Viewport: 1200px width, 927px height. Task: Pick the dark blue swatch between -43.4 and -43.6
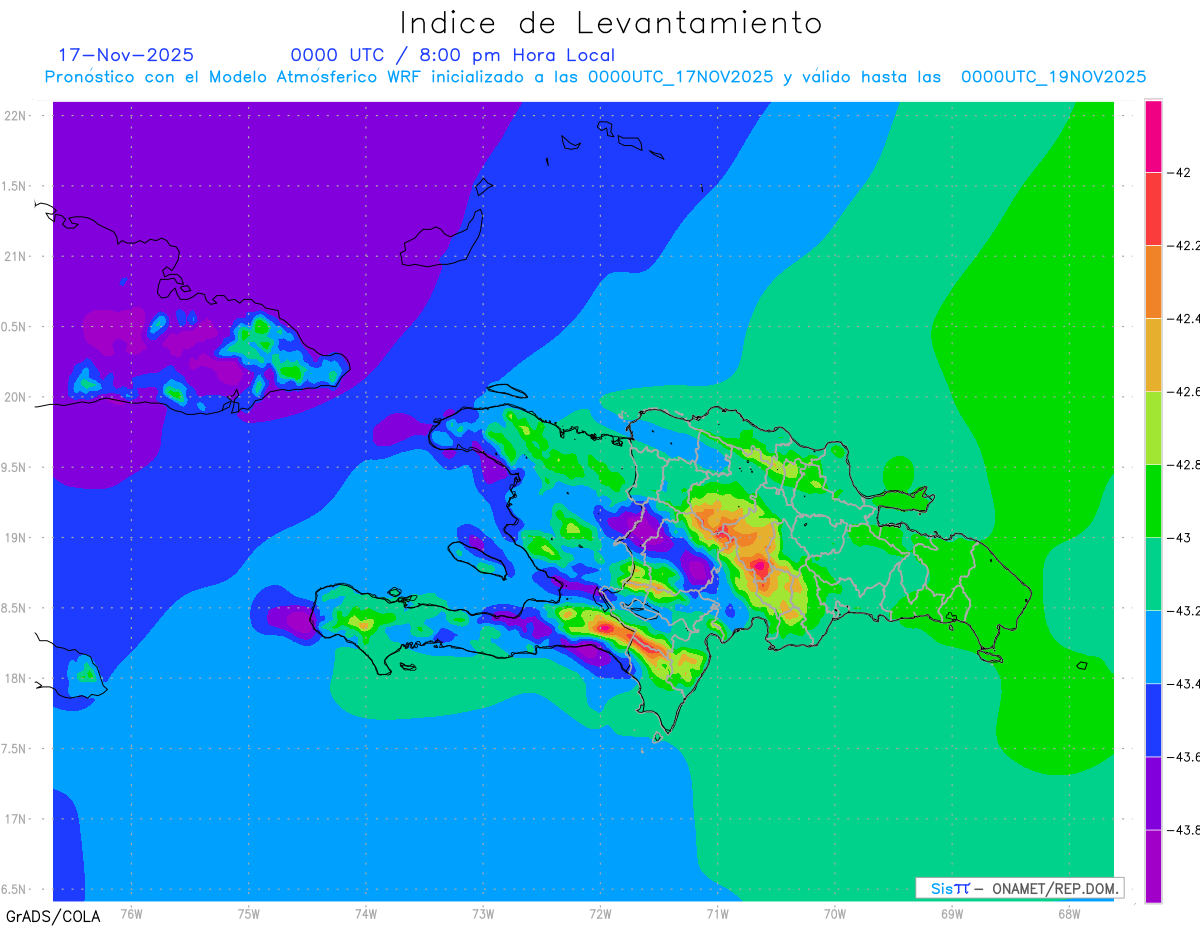click(x=1153, y=719)
